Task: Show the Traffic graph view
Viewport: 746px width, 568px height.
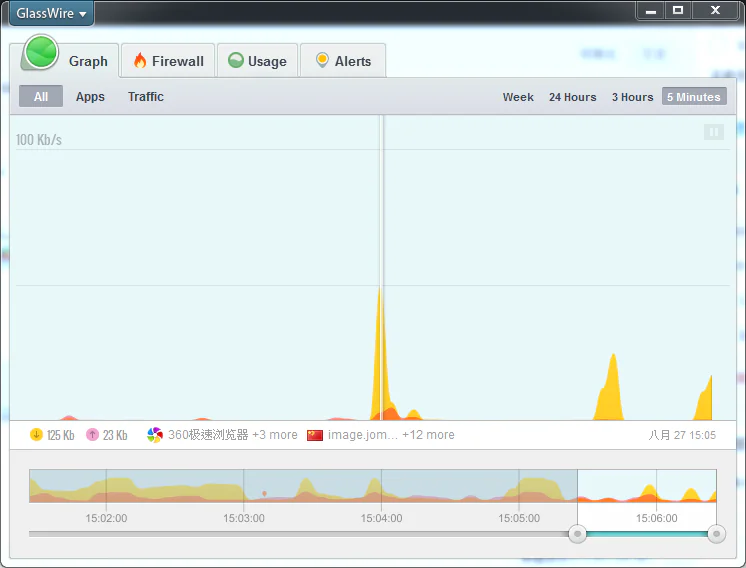Action: pos(146,97)
